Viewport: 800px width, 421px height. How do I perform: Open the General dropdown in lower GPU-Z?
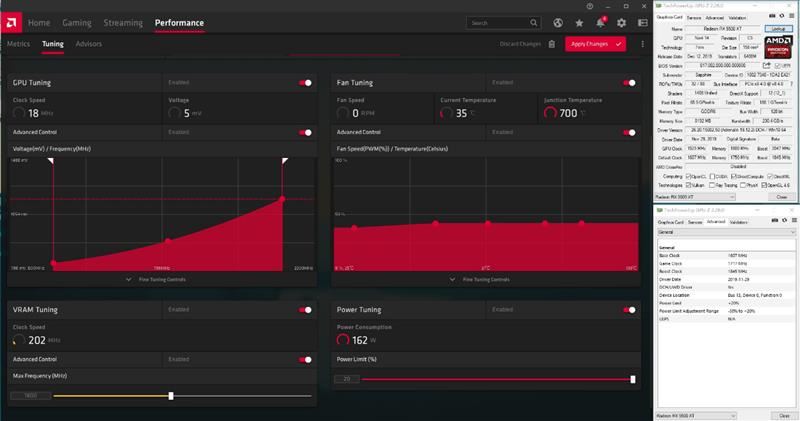coord(727,232)
